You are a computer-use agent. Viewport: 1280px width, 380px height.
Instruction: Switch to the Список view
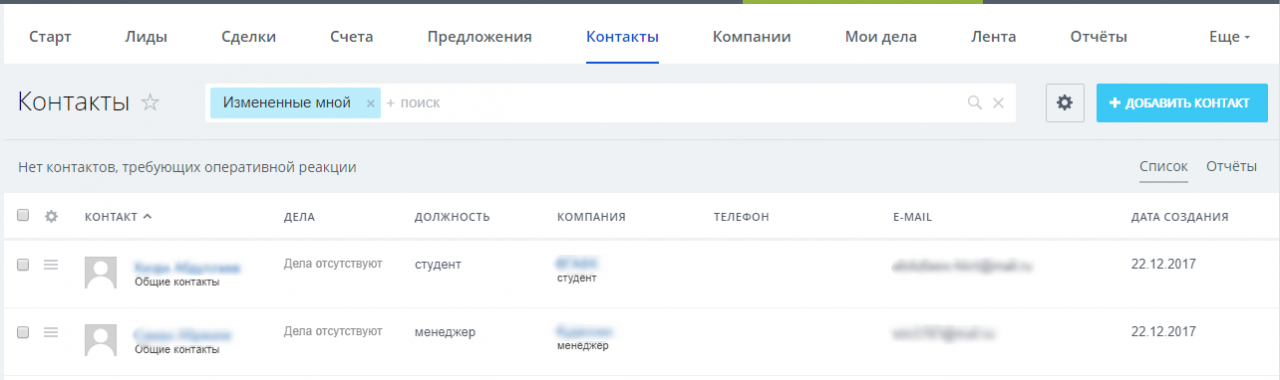pos(1164,167)
